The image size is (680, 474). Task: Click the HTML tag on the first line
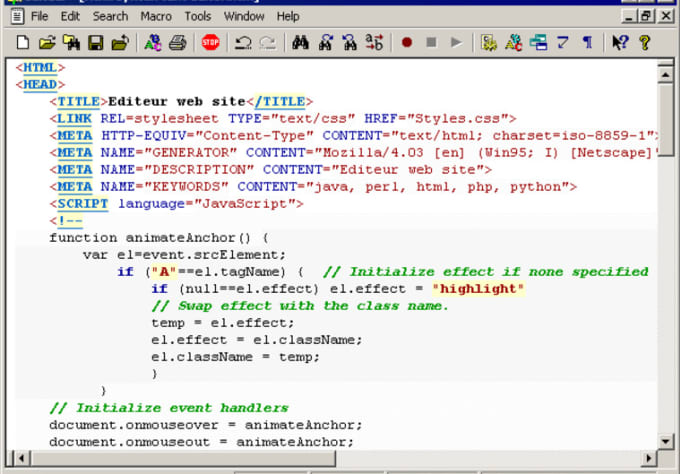coord(40,68)
